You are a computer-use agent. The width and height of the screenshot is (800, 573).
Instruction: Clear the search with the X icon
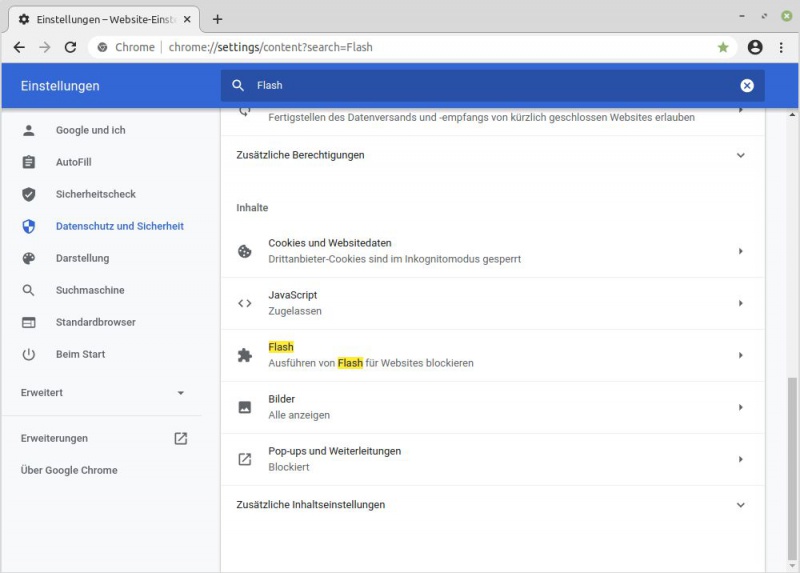(x=747, y=86)
